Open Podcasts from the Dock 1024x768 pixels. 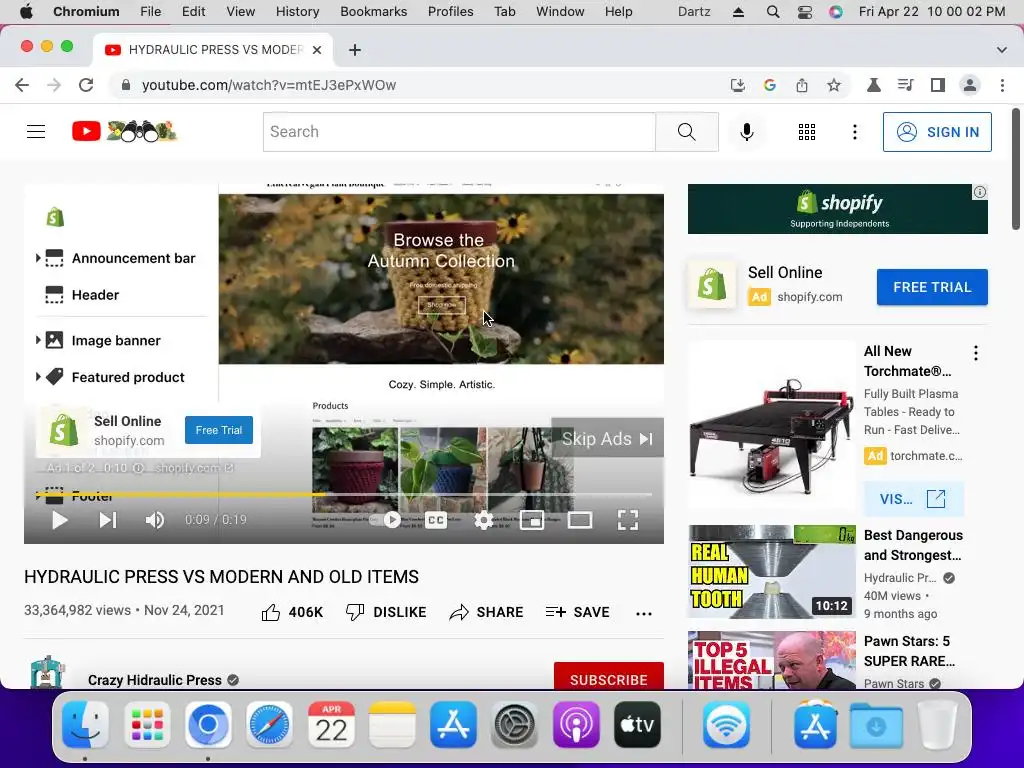coord(576,725)
